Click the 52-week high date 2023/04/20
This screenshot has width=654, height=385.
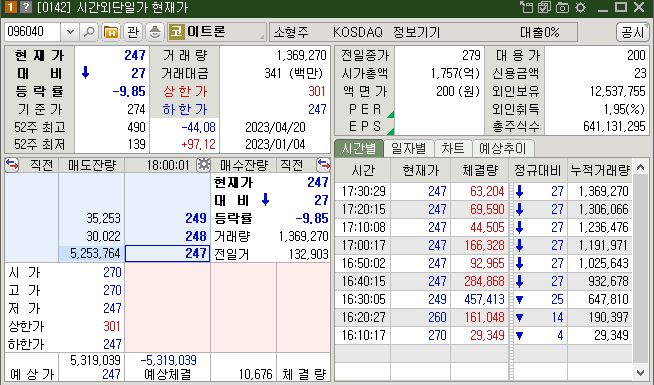(275, 127)
